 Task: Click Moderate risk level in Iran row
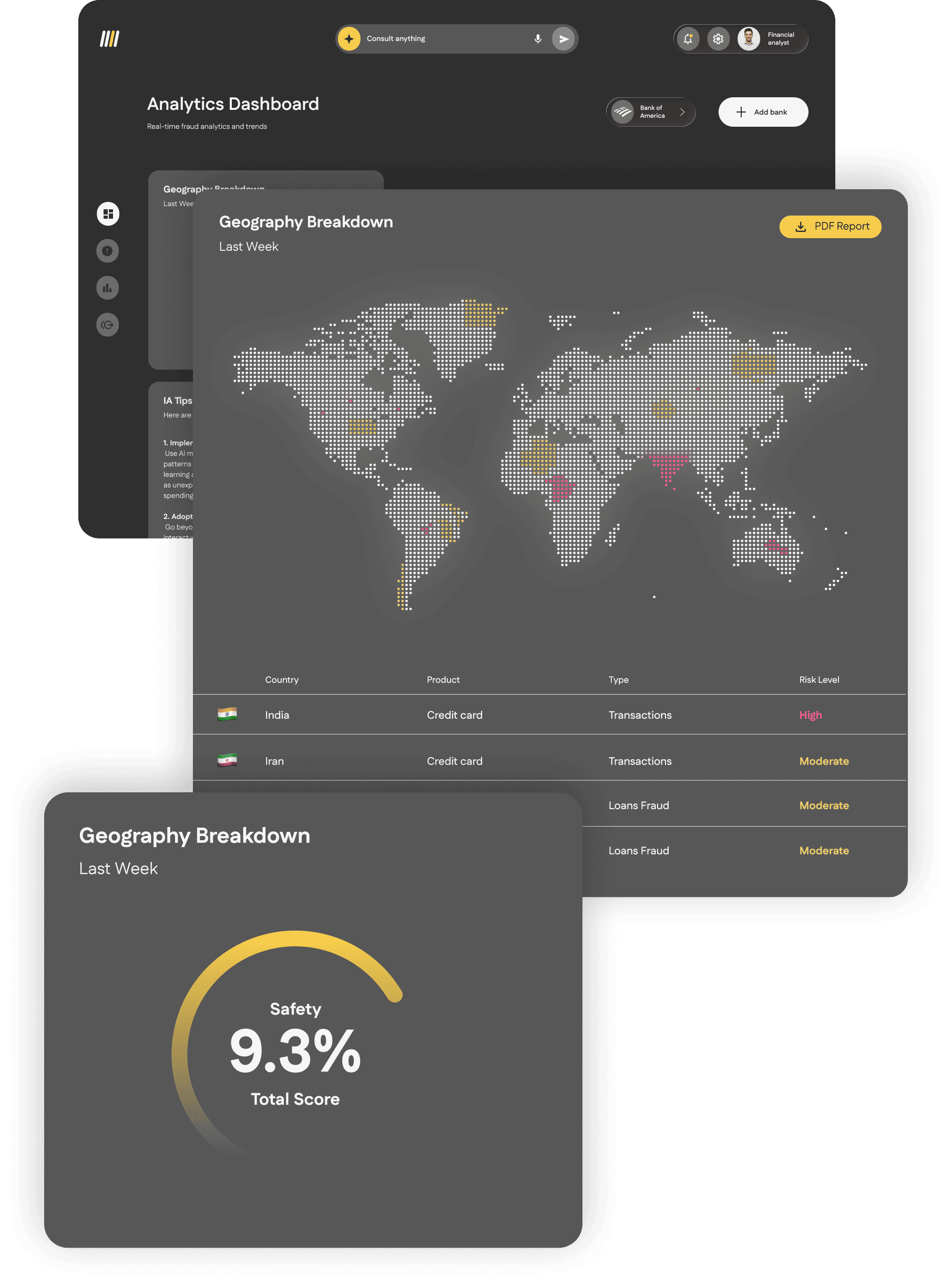pos(824,761)
